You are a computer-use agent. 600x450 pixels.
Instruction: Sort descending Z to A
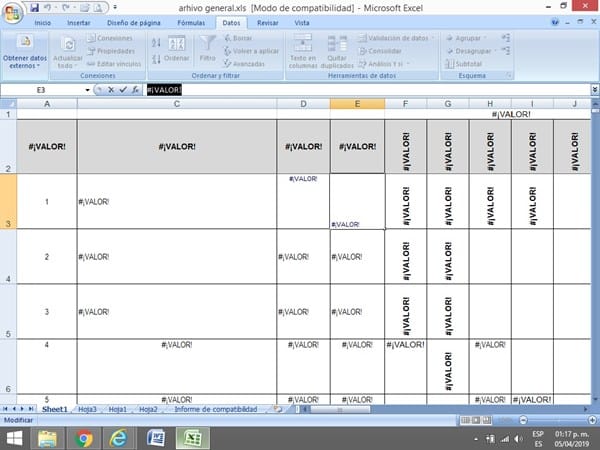156,59
